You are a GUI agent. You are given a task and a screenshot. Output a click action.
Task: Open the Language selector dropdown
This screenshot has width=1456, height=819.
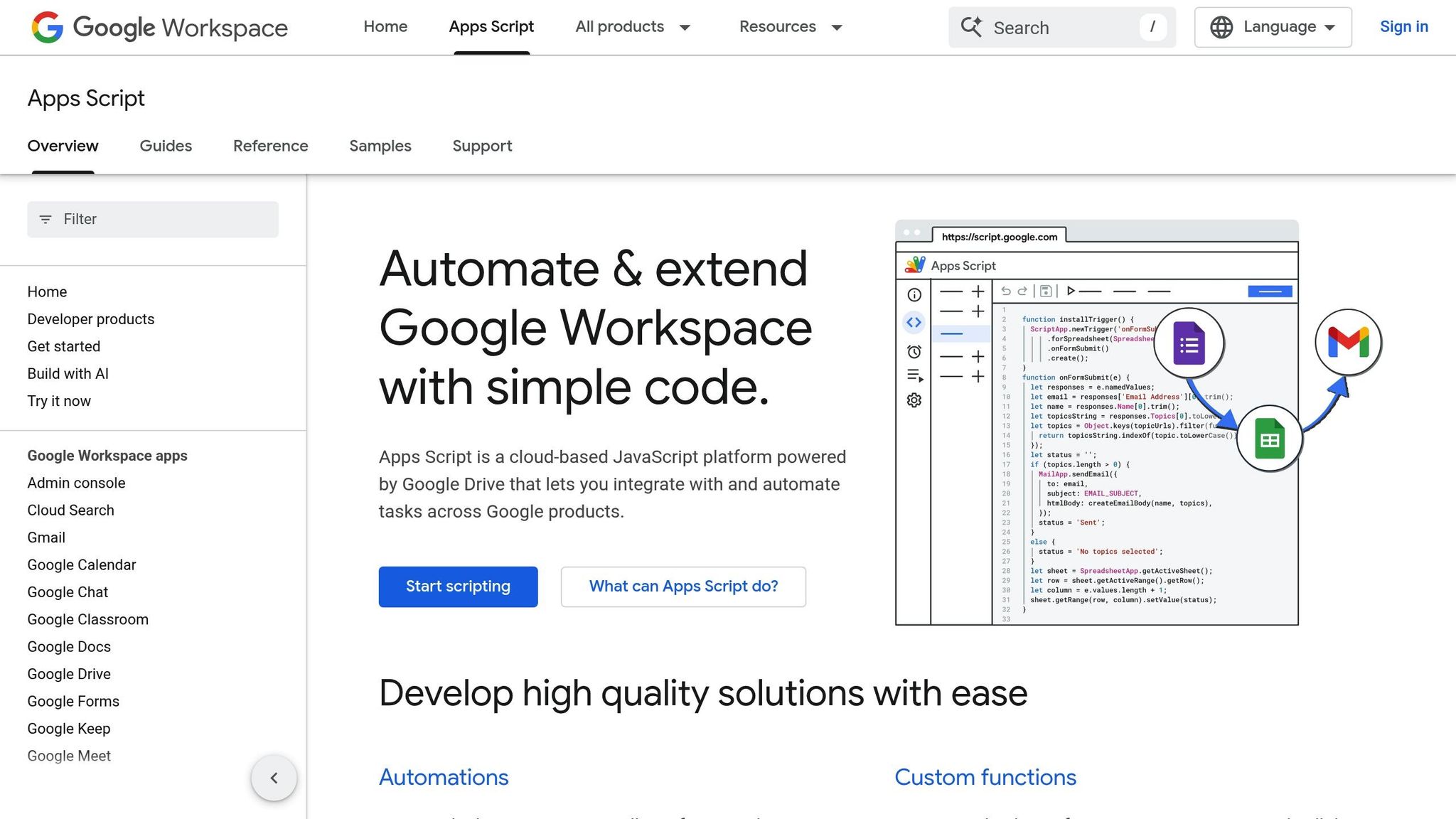(x=1273, y=27)
